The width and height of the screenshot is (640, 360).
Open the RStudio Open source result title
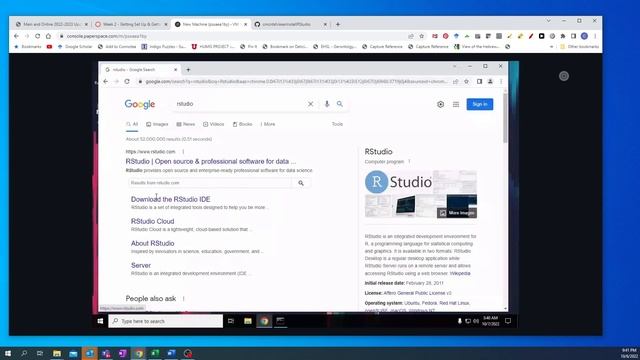pos(211,162)
